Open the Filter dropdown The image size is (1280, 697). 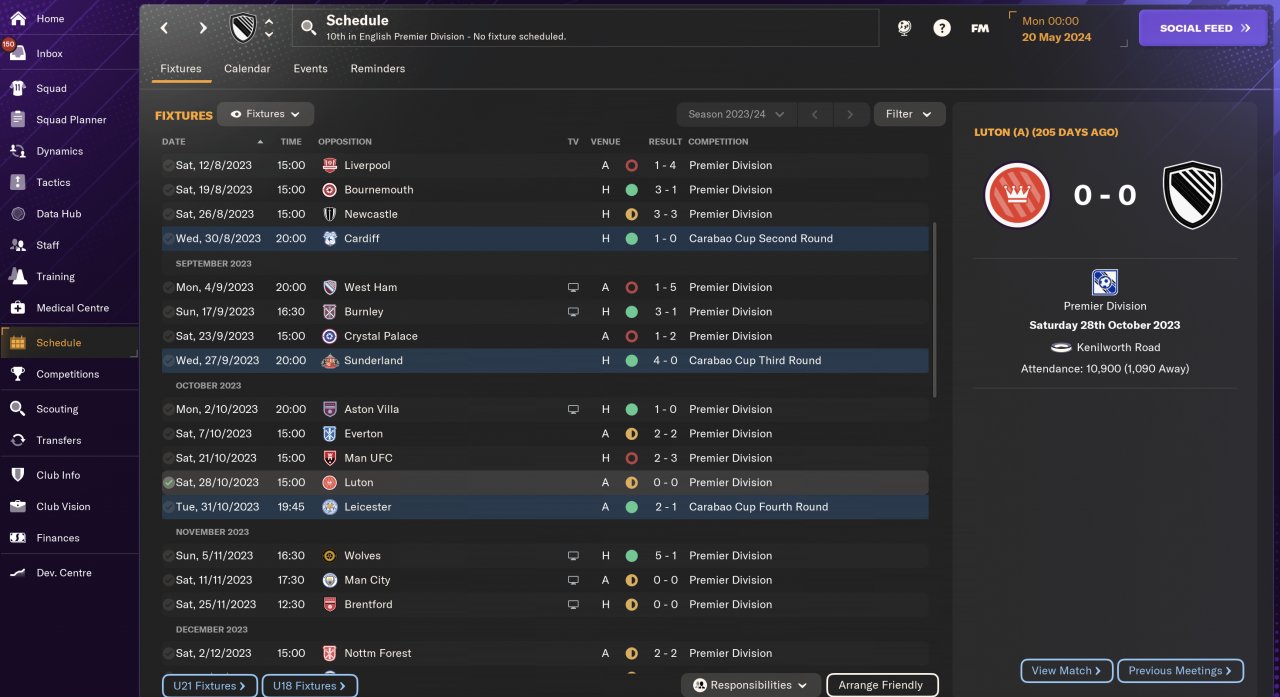pyautogui.click(x=909, y=114)
